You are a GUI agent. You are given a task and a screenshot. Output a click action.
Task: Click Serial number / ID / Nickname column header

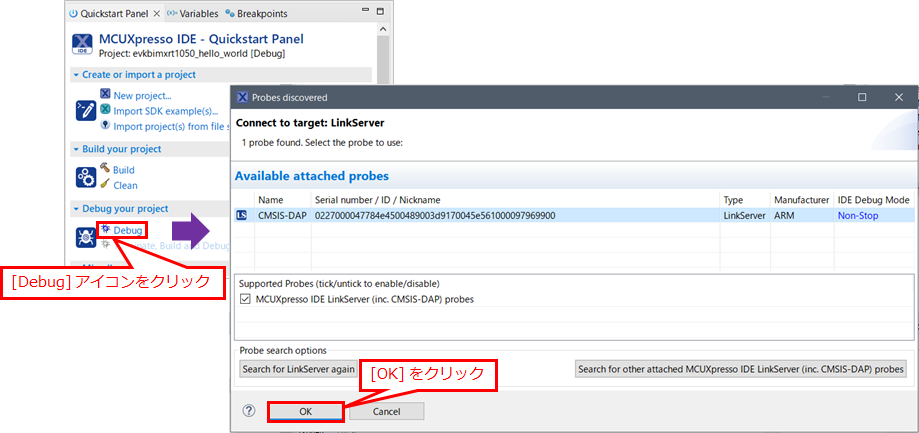[x=515, y=200]
